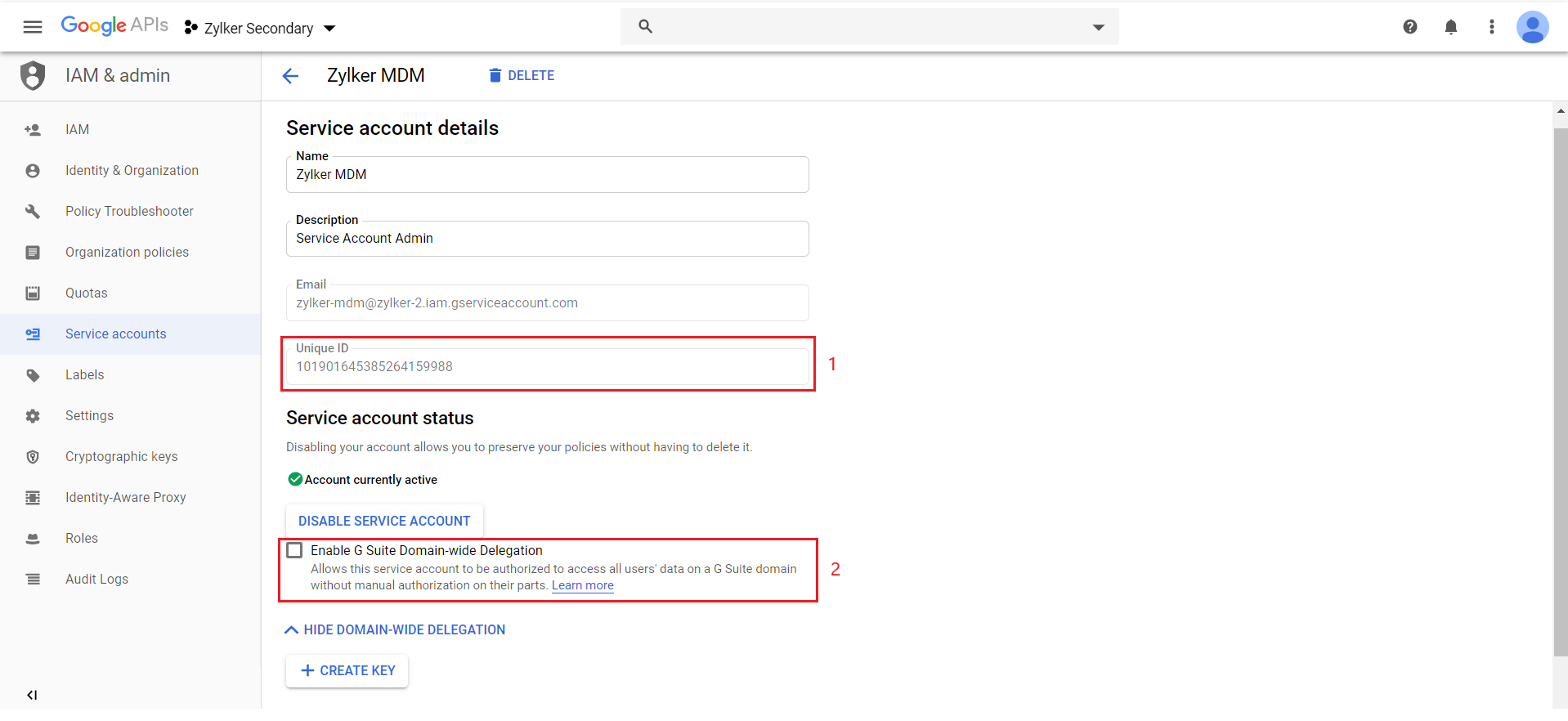The height and width of the screenshot is (721, 1568).
Task: Go to Audit Logs page
Action: click(96, 579)
